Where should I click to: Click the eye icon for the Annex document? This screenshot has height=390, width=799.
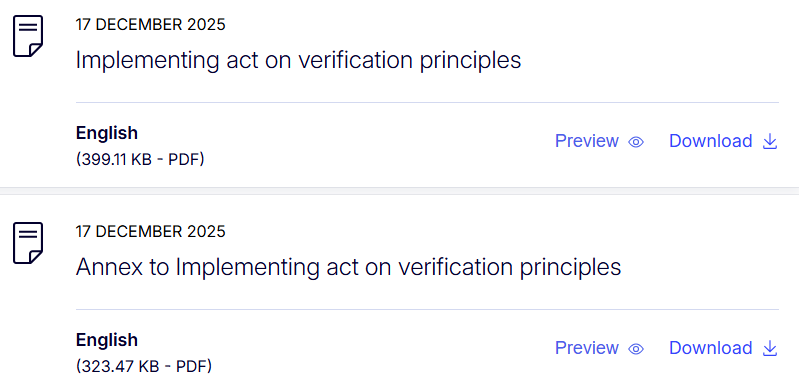pyautogui.click(x=636, y=349)
